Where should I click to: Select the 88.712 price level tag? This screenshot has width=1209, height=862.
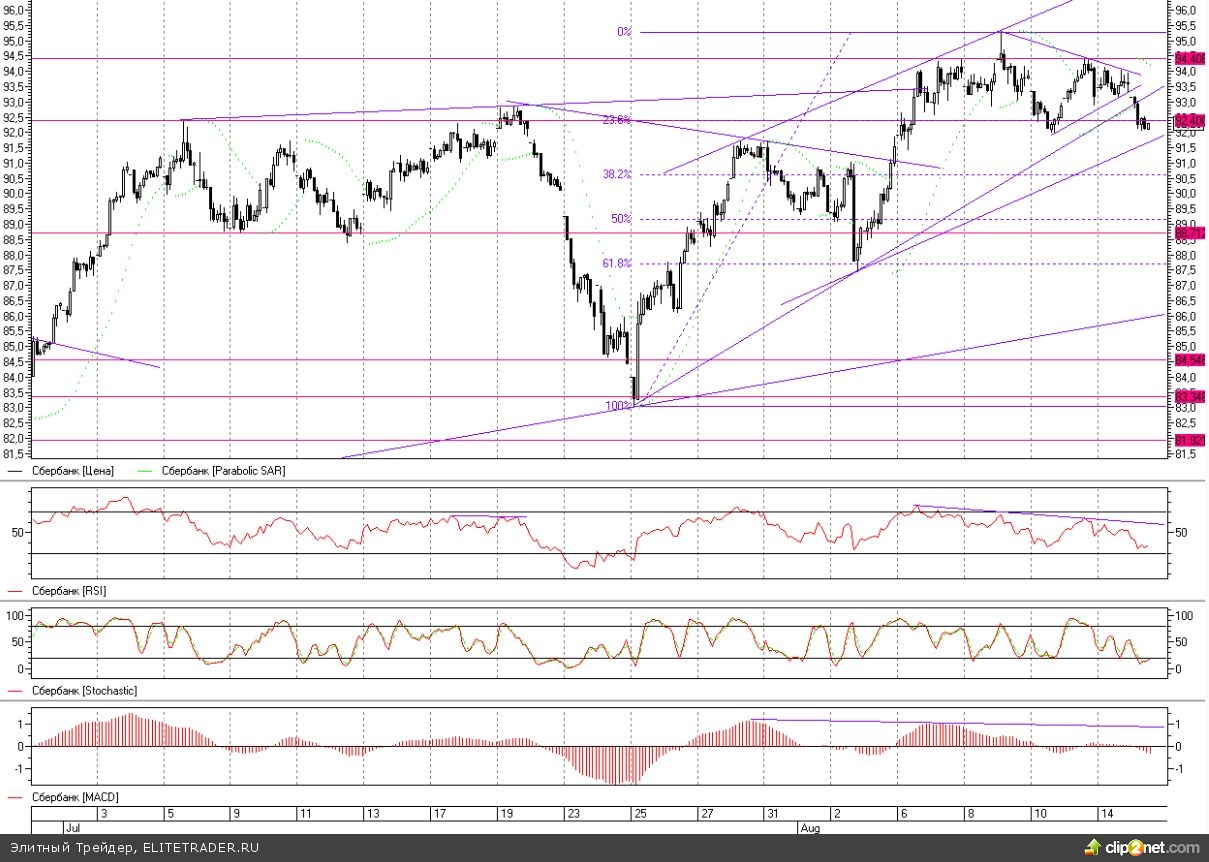click(x=1187, y=233)
